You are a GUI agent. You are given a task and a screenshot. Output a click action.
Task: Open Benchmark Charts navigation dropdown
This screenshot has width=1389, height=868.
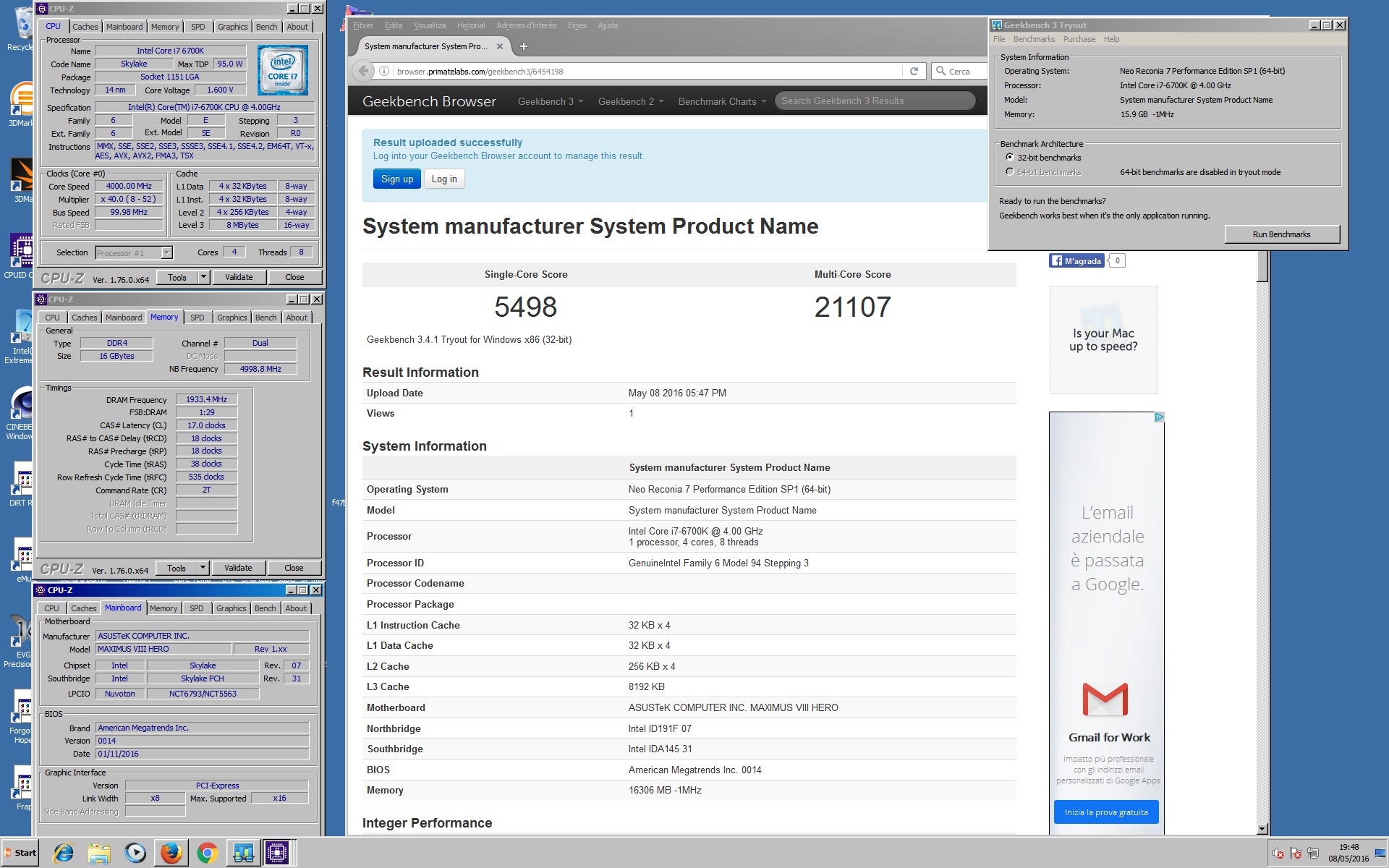coord(722,101)
